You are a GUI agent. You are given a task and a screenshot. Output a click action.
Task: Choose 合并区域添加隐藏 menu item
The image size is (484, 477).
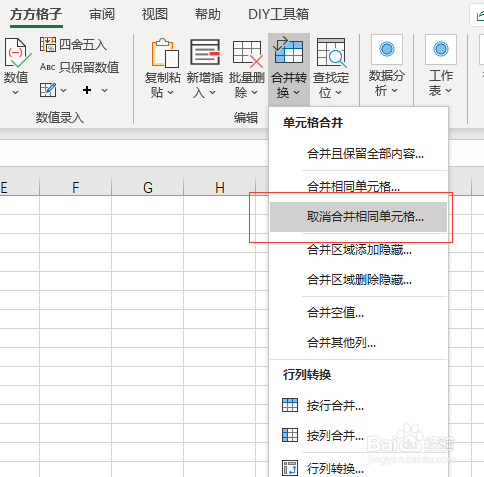(358, 249)
